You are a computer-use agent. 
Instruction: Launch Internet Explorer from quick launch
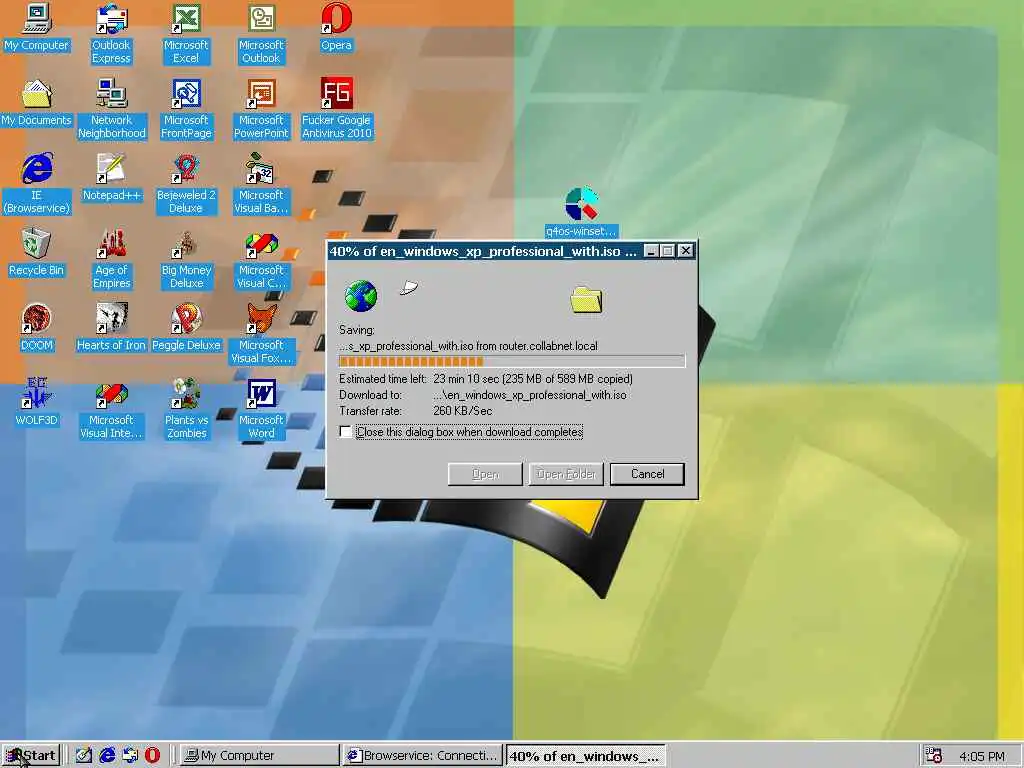[107, 756]
